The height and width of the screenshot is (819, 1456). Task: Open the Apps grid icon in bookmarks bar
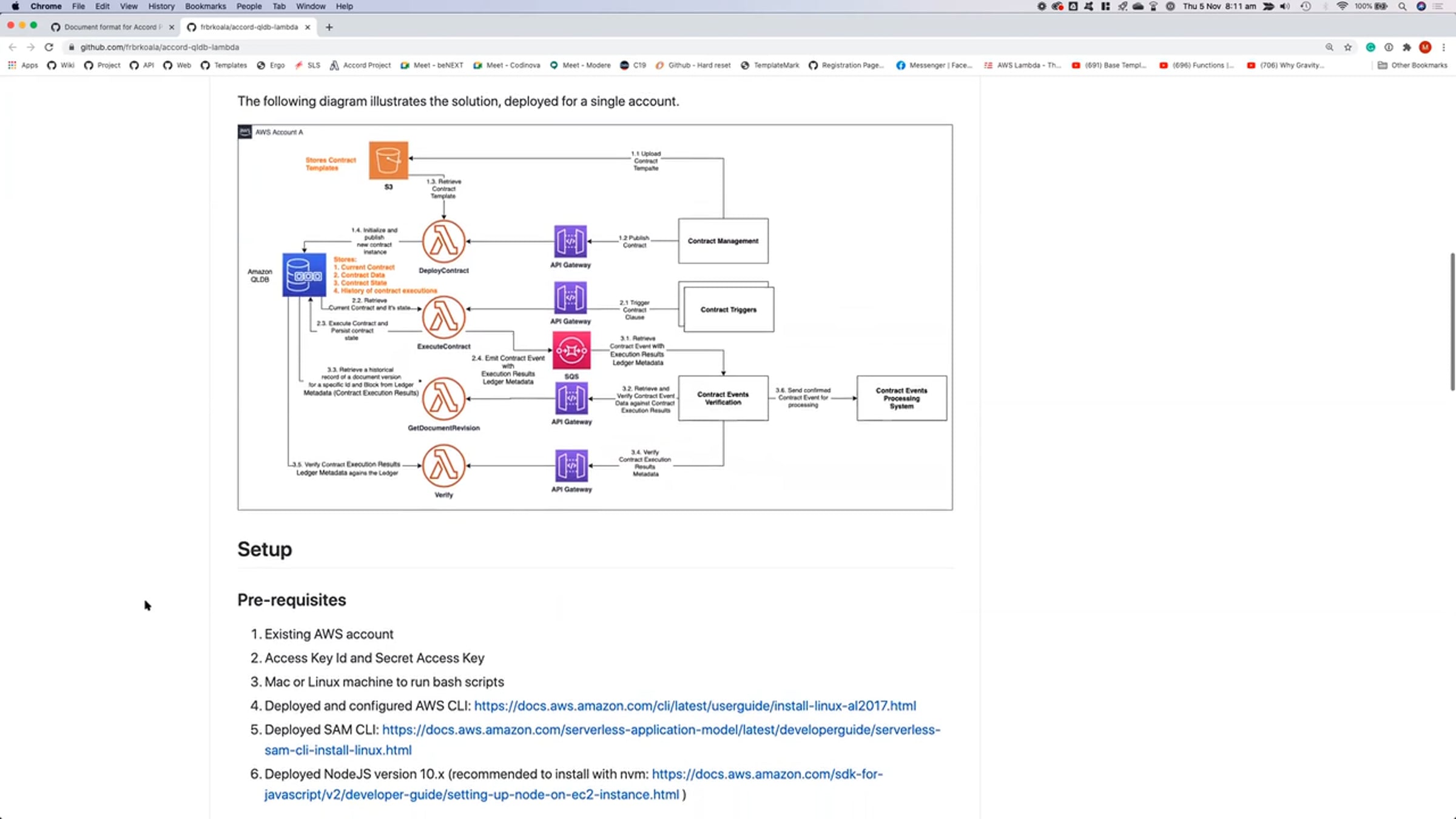tap(12, 65)
